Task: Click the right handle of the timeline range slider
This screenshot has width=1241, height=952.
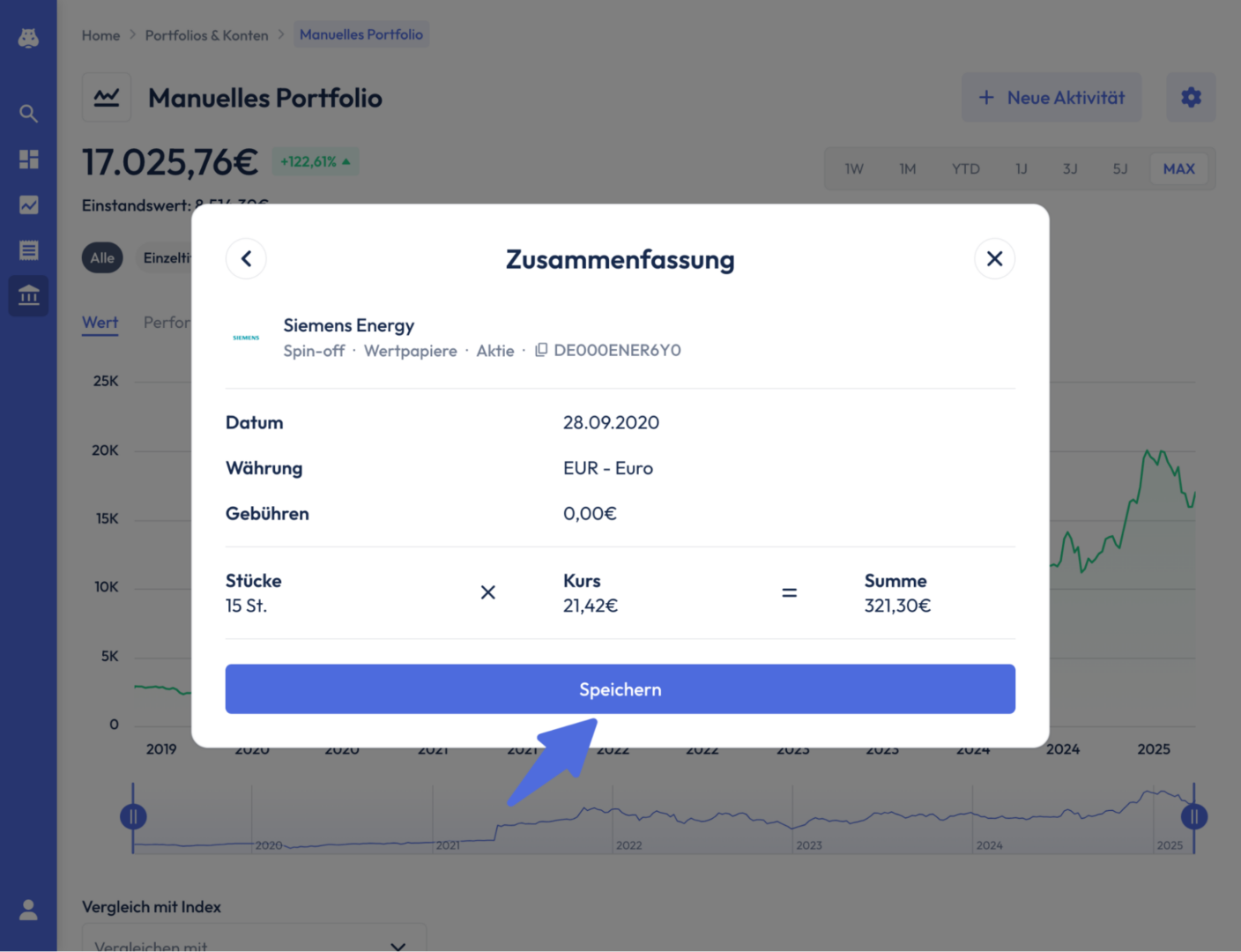Action: pos(1193,816)
